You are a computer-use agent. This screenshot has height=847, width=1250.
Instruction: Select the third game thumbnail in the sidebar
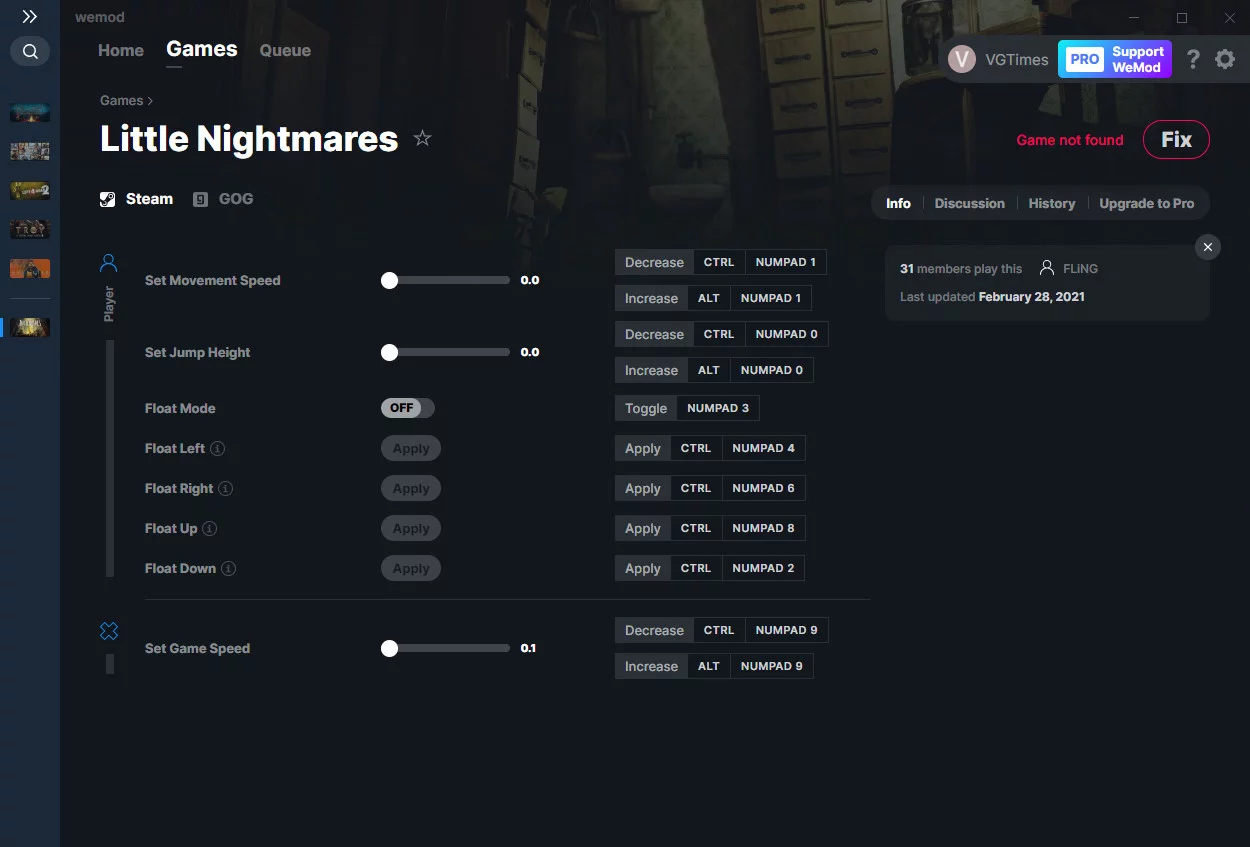30,191
